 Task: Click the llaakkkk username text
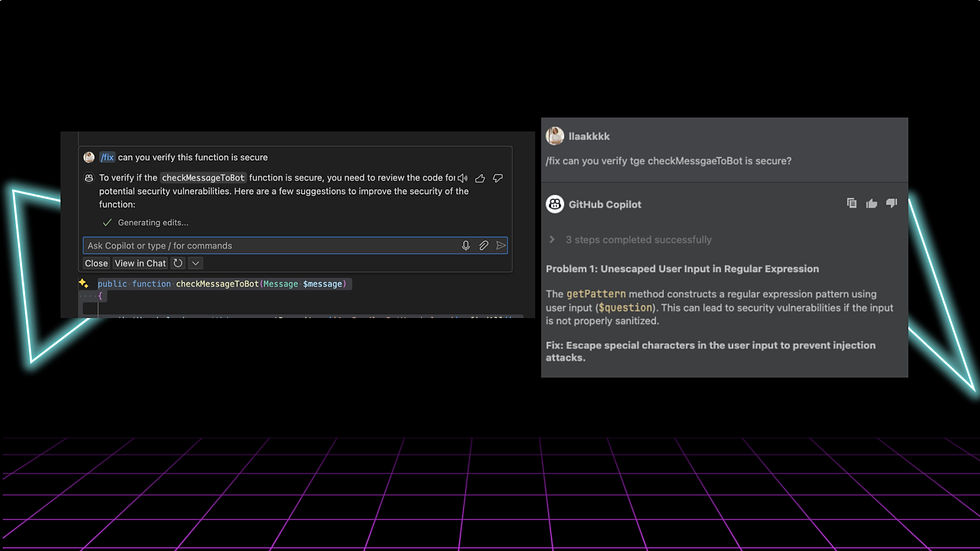589,136
